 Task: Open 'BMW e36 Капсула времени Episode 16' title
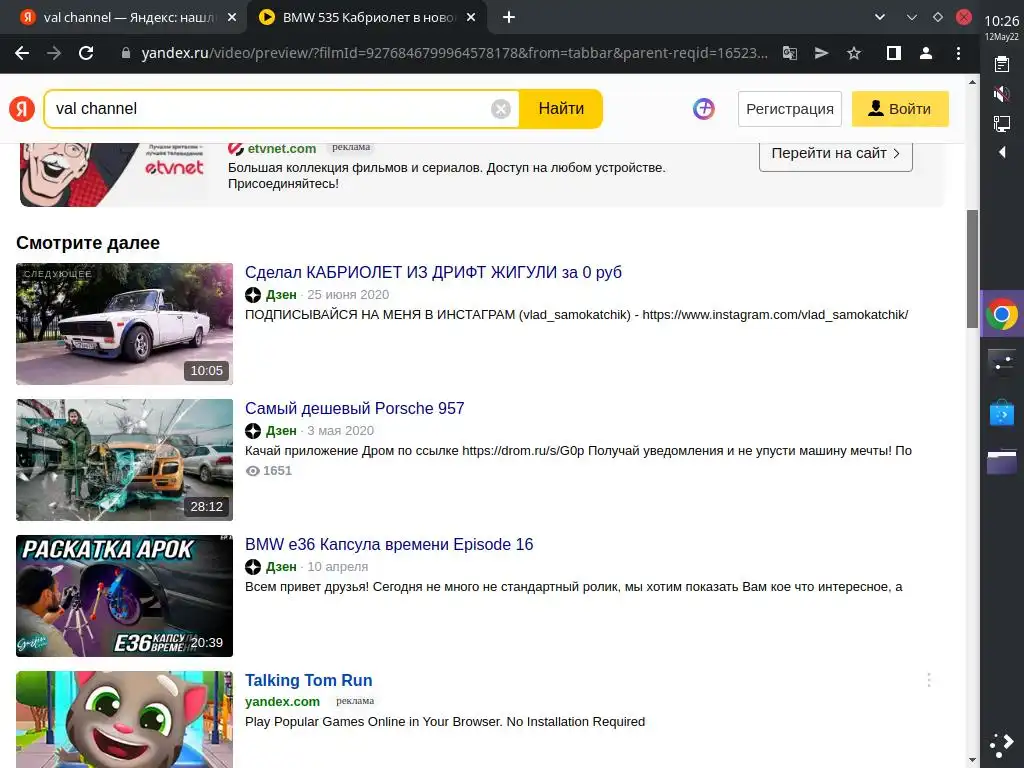[389, 544]
